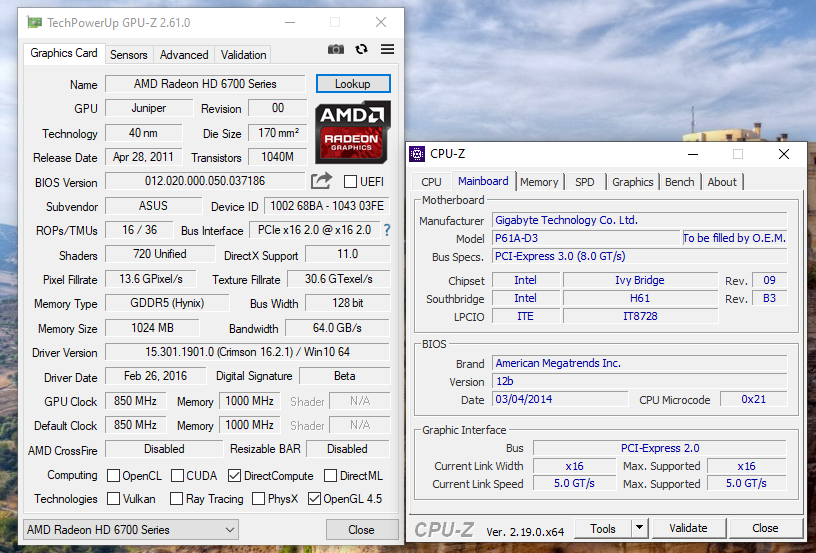Click the GPU Name field in GPU-Z
The image size is (816, 553).
click(205, 84)
